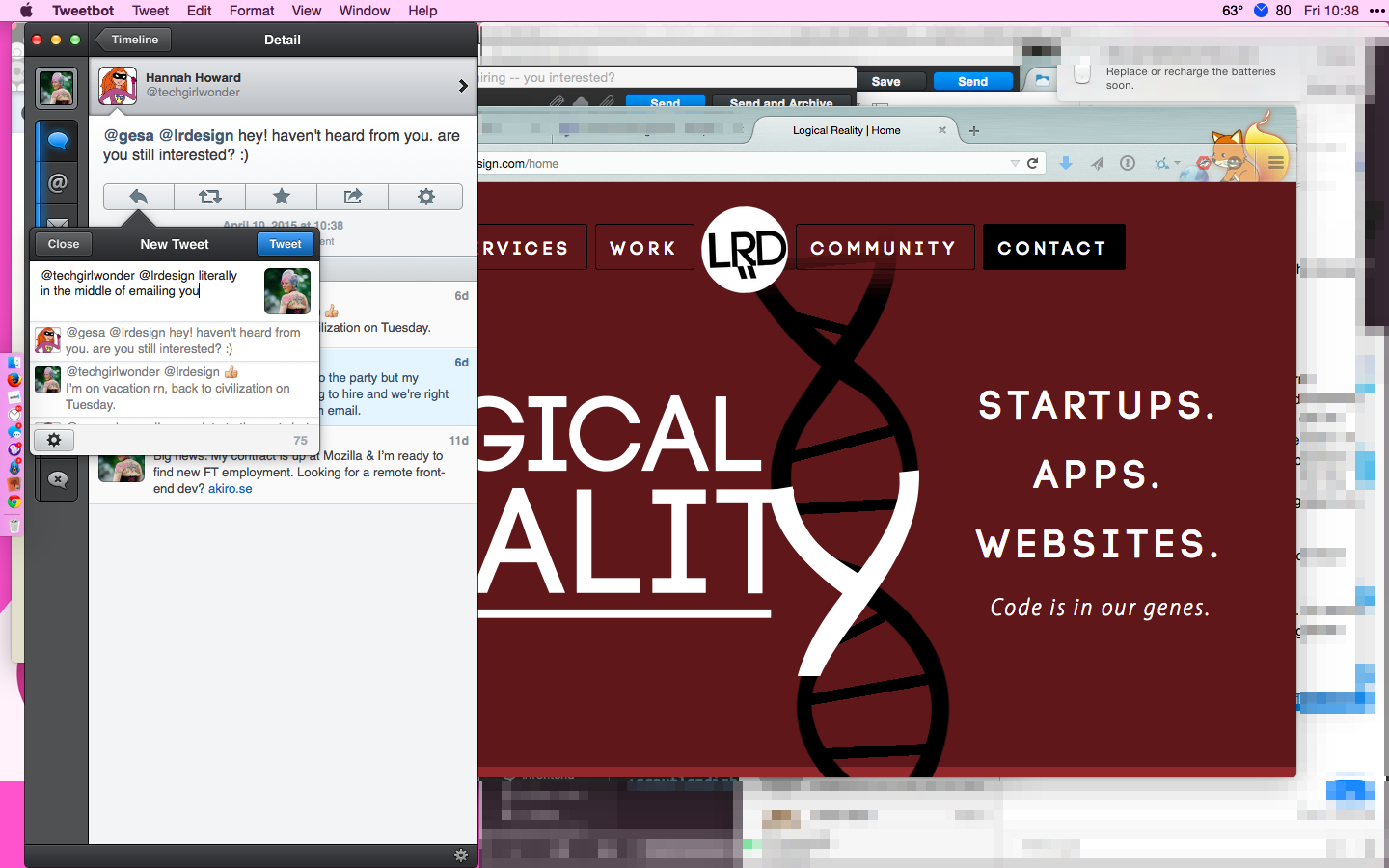The image size is (1389, 868).
Task: Open the Apple menu
Action: (26, 11)
